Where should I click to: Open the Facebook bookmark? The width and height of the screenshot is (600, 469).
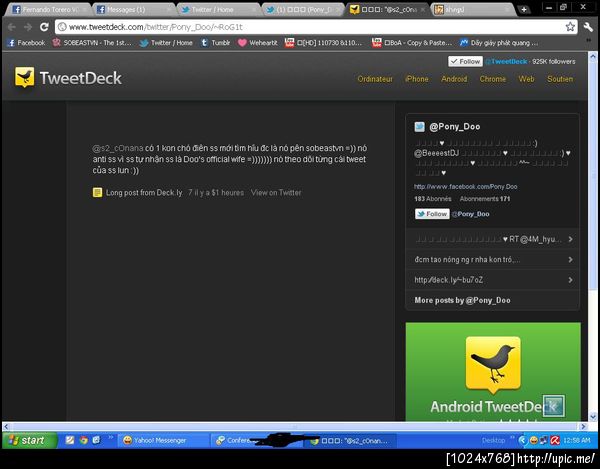pyautogui.click(x=26, y=43)
